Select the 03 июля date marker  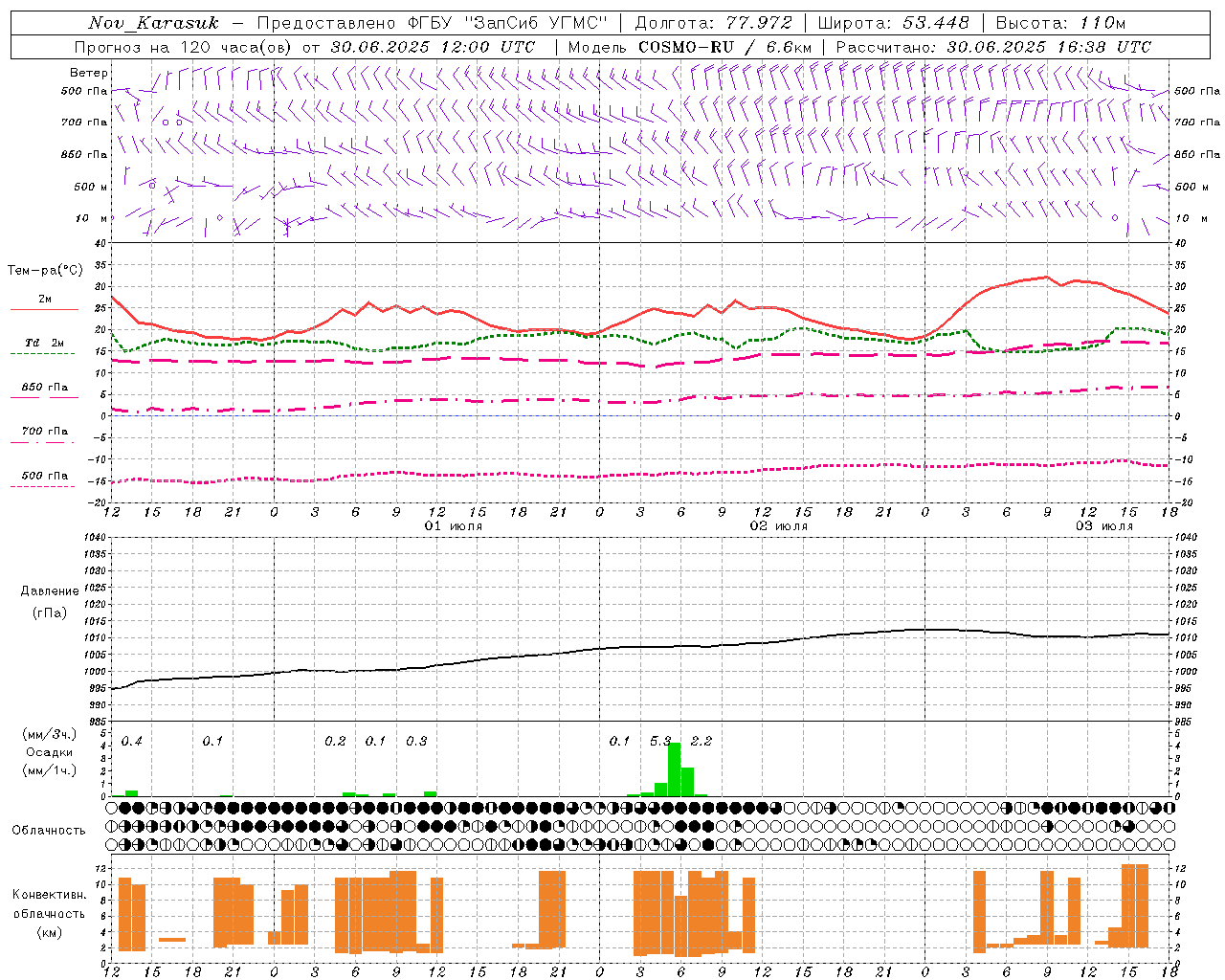[x=1104, y=526]
